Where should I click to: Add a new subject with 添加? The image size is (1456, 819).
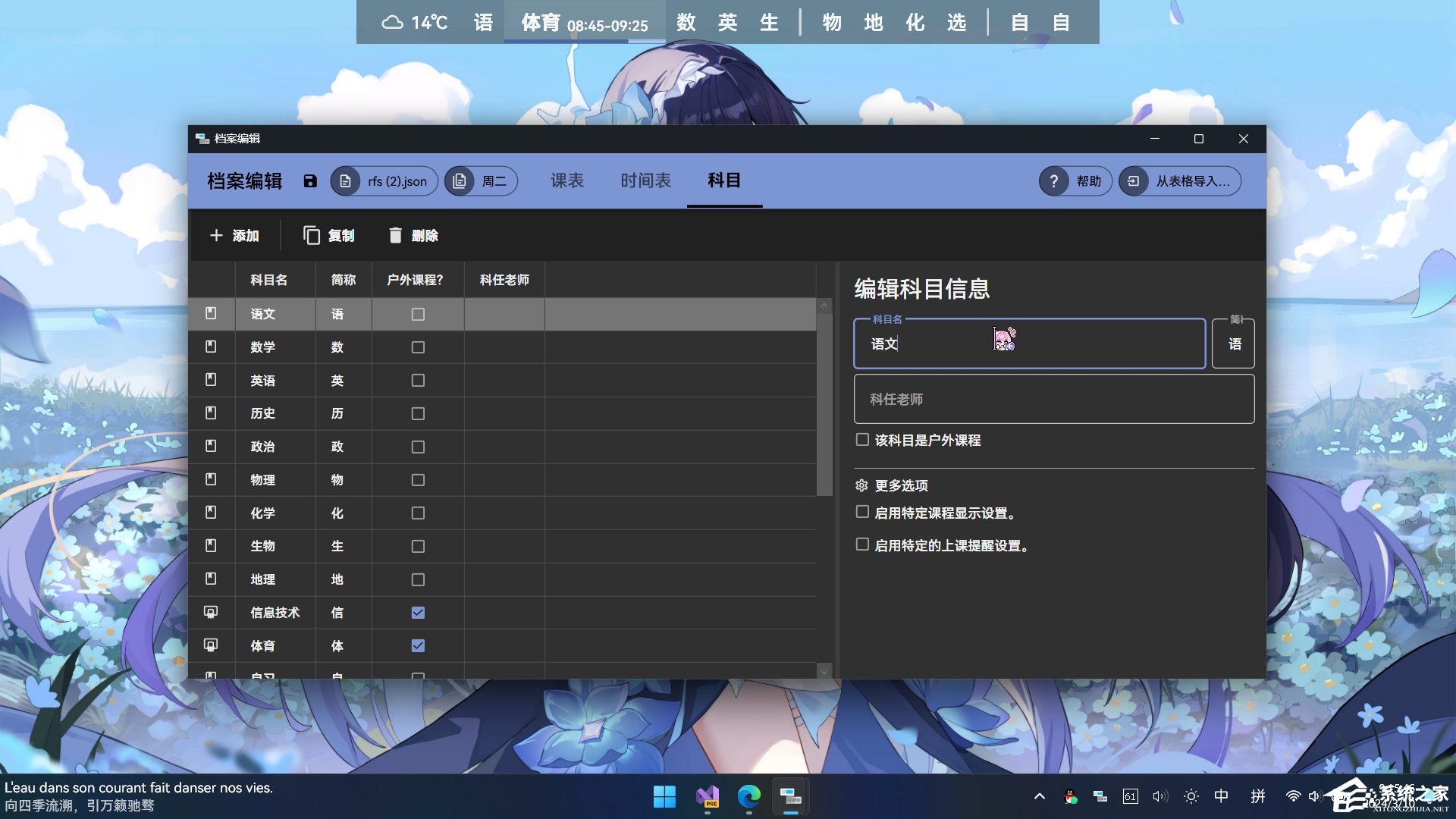pyautogui.click(x=234, y=236)
